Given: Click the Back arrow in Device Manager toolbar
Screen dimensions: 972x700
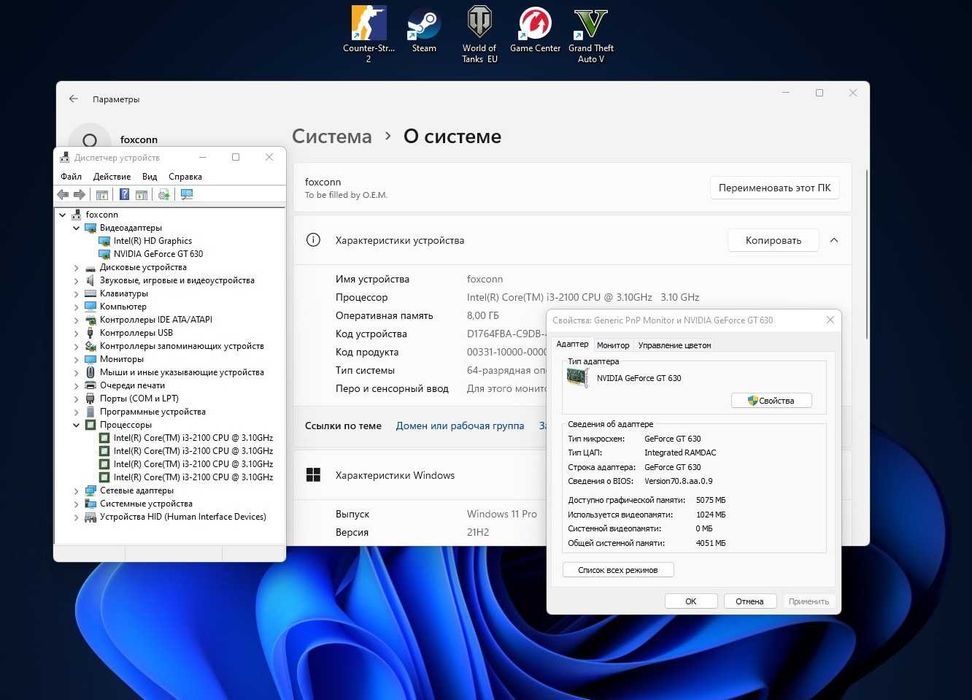Looking at the screenshot, I should tap(63, 195).
